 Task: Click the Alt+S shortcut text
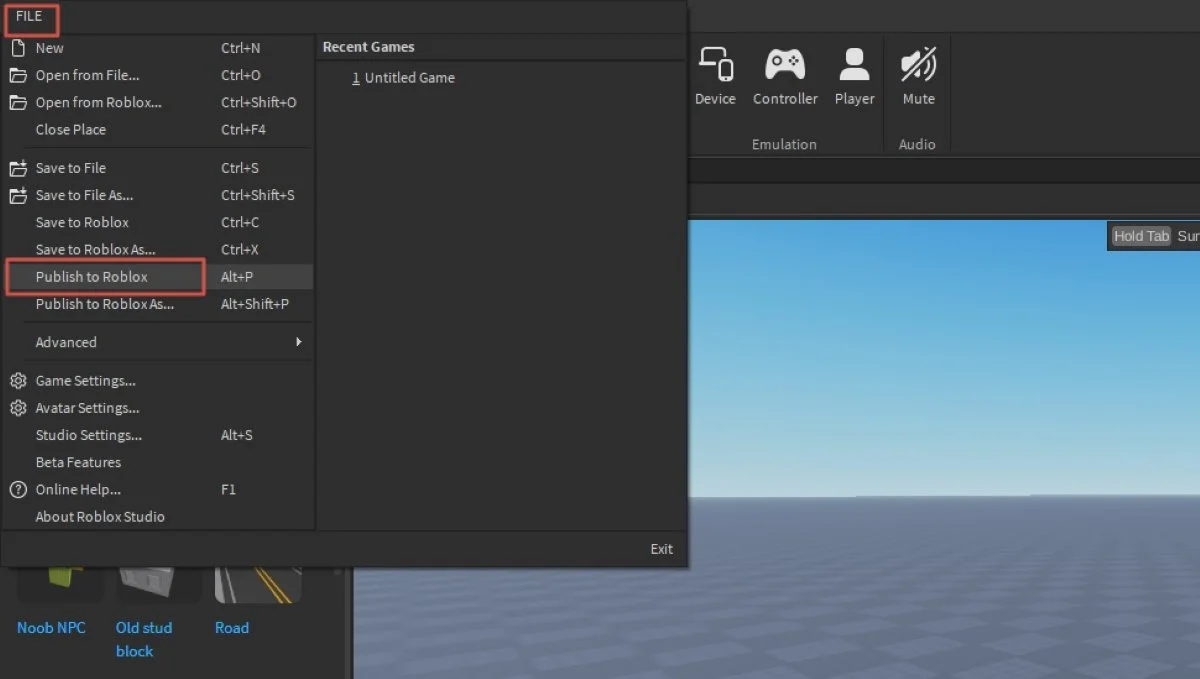click(237, 435)
